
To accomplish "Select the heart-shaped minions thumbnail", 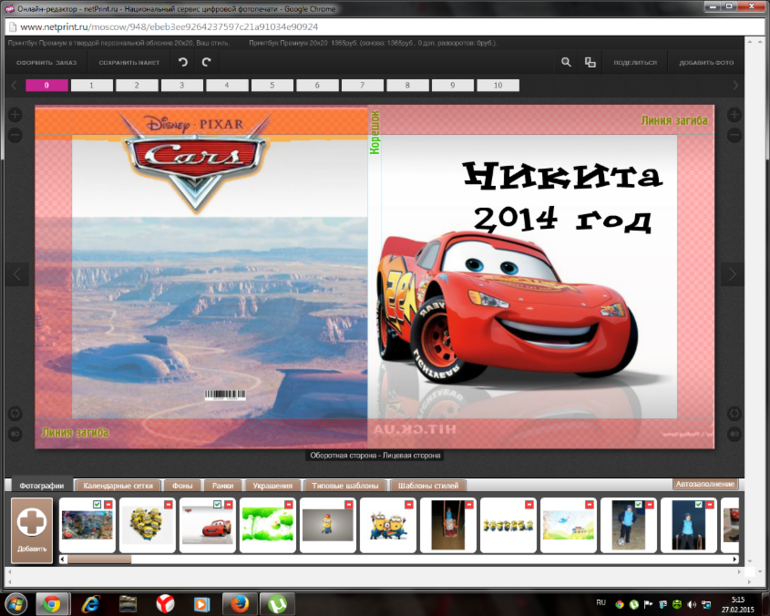I will [x=147, y=525].
